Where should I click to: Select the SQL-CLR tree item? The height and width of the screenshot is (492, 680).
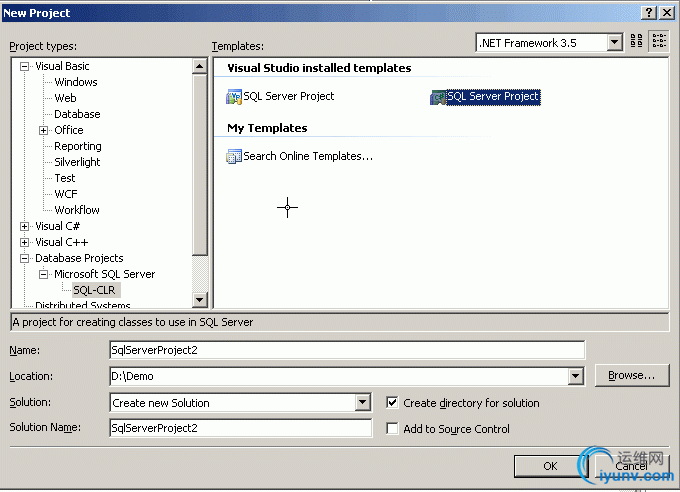(x=94, y=290)
